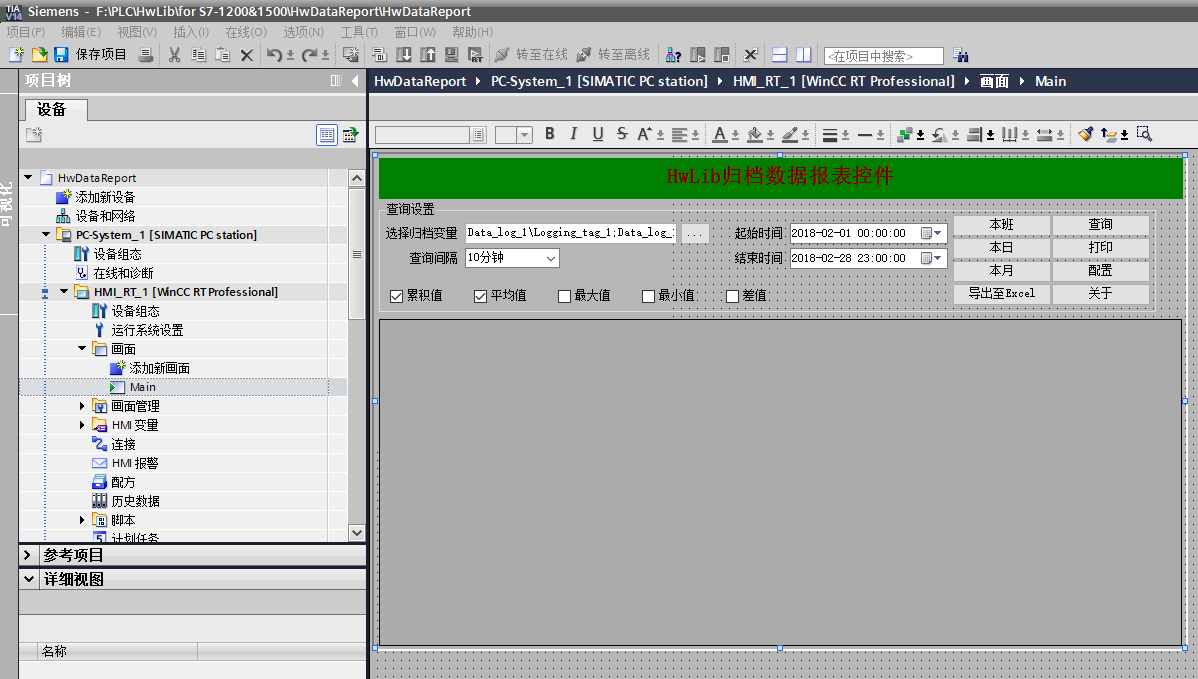
Task: Open the 插入(I) menu
Action: click(191, 32)
